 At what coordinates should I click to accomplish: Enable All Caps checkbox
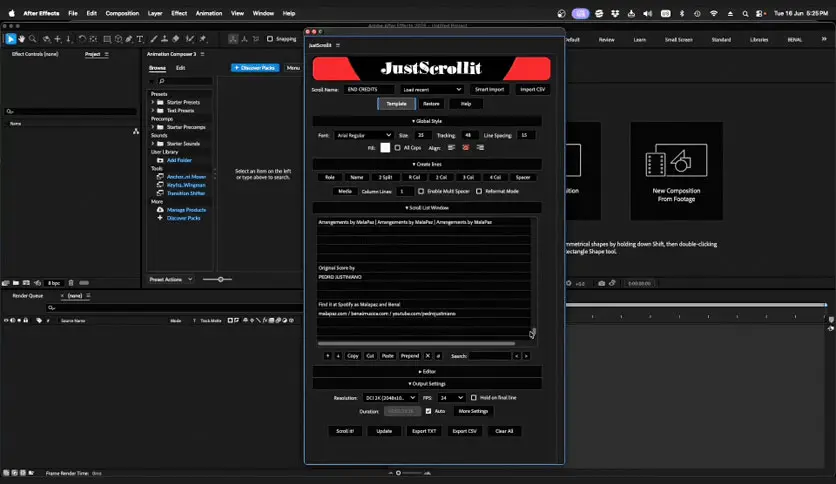(x=397, y=148)
